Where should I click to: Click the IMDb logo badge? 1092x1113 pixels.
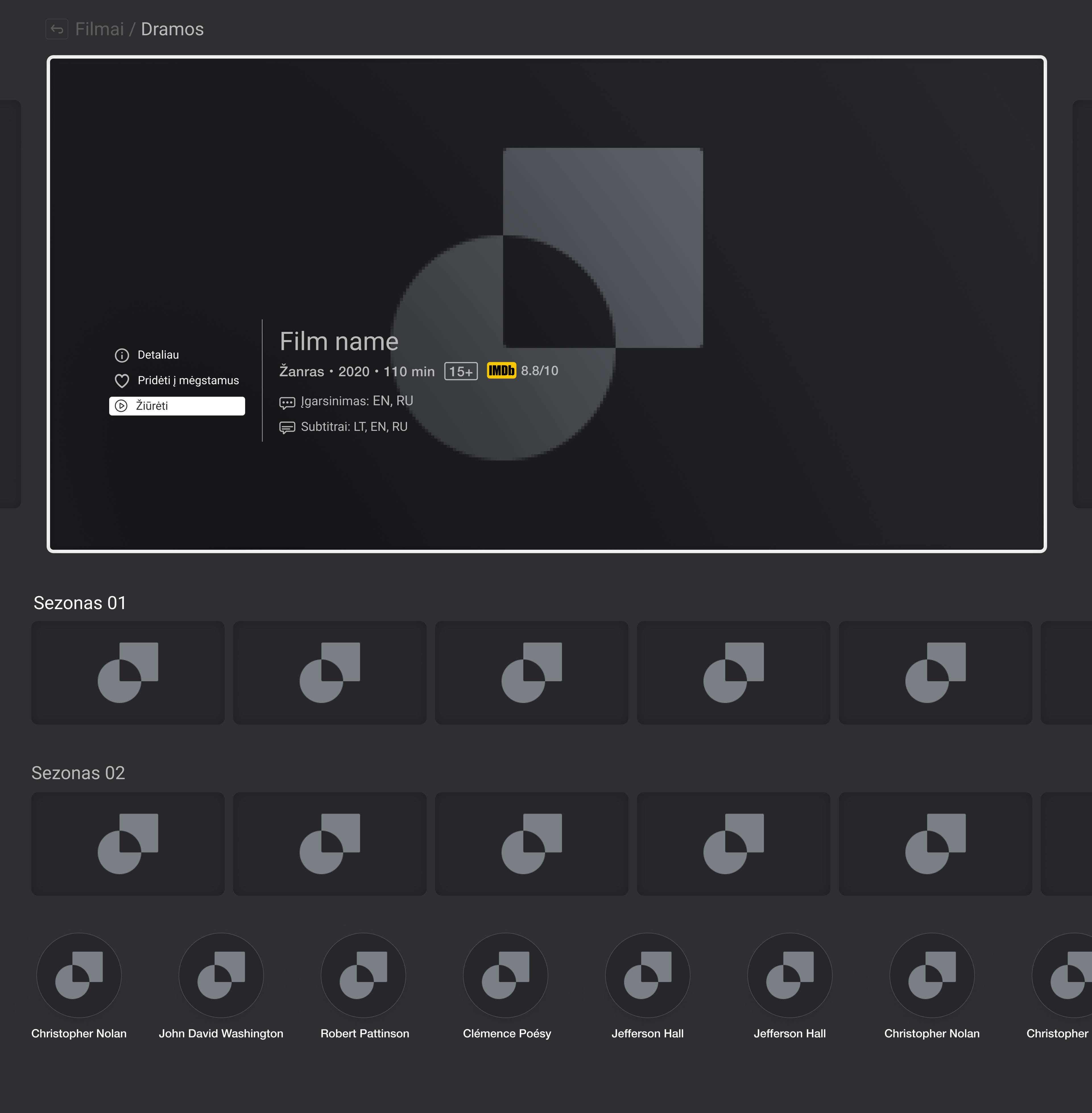coord(501,371)
